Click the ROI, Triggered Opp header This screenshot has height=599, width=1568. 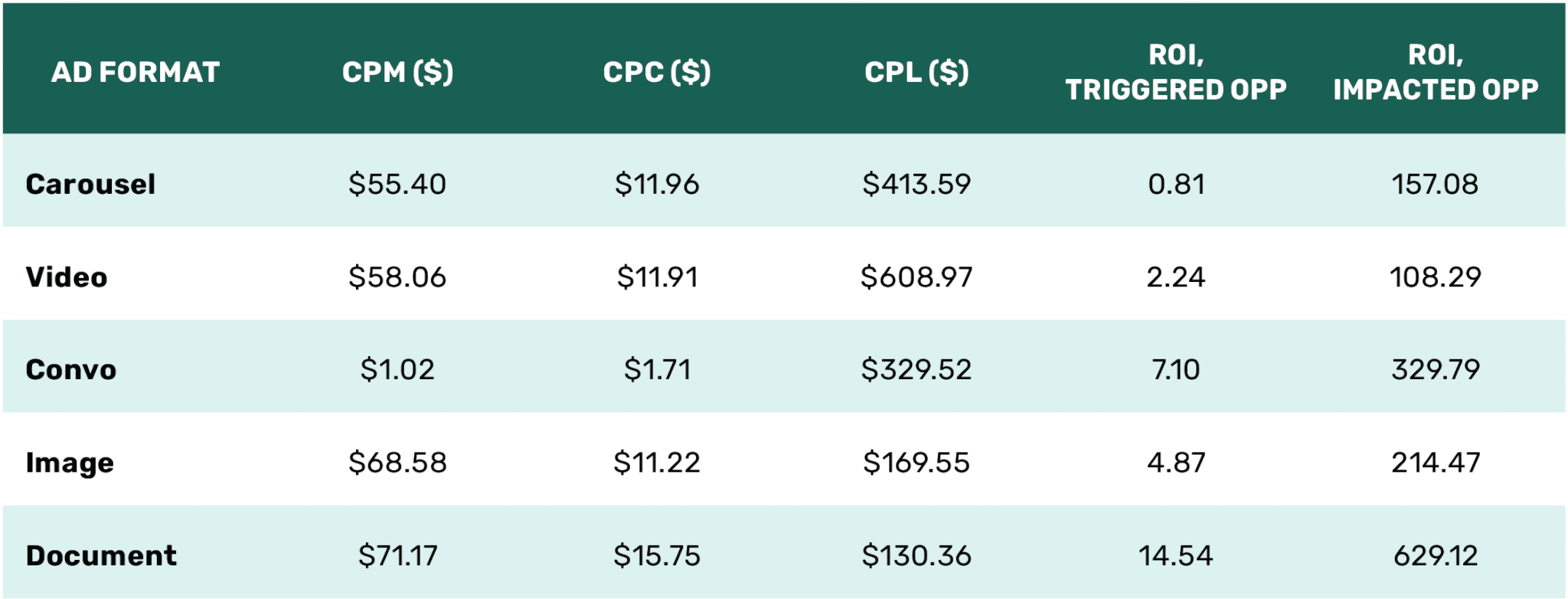[x=1176, y=72]
